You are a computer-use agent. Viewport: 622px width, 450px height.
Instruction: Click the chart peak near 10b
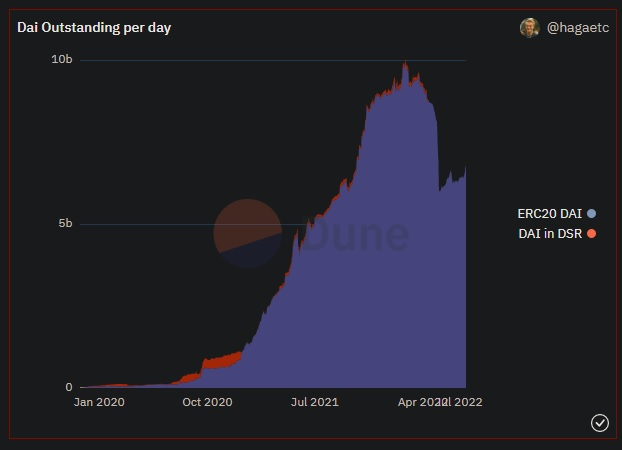(404, 66)
